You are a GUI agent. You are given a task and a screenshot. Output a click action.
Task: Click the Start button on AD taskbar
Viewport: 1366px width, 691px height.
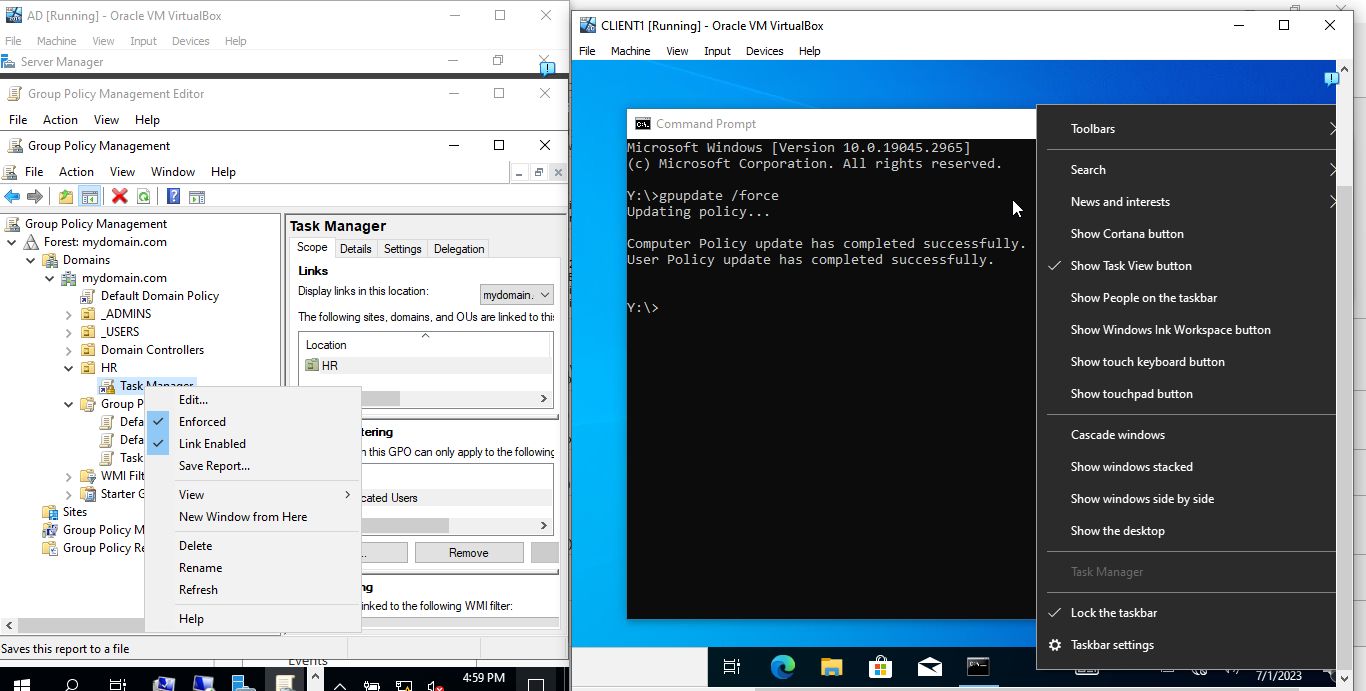tap(20, 684)
